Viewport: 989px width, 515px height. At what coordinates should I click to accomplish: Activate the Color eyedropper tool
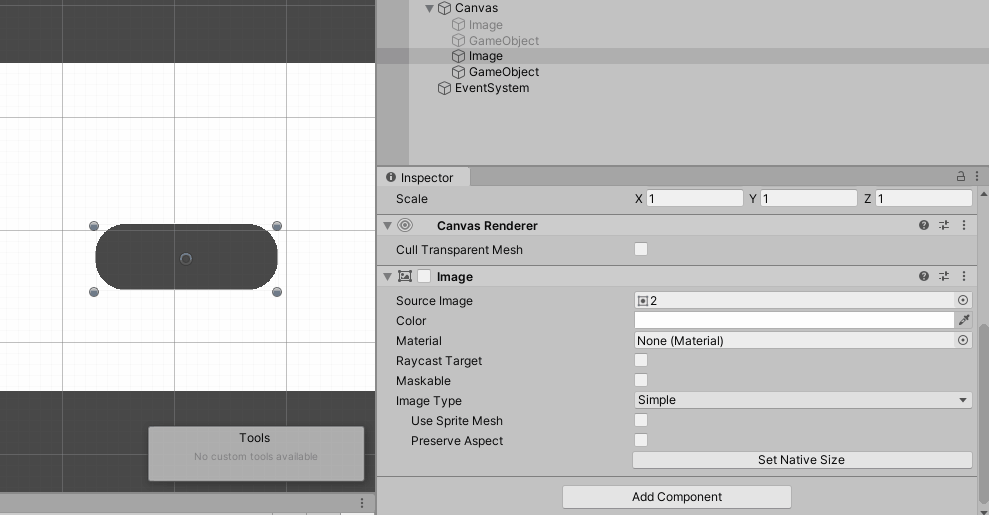pyautogui.click(x=964, y=320)
